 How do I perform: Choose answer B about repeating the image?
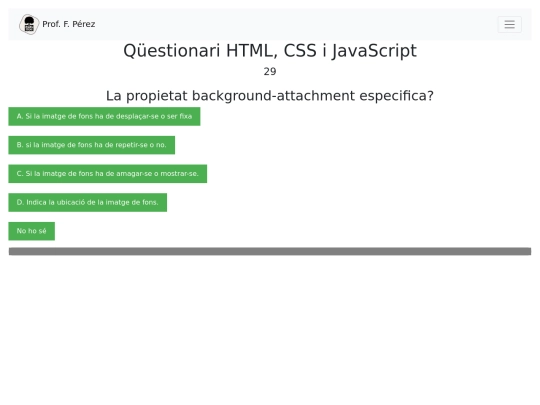coord(92,145)
